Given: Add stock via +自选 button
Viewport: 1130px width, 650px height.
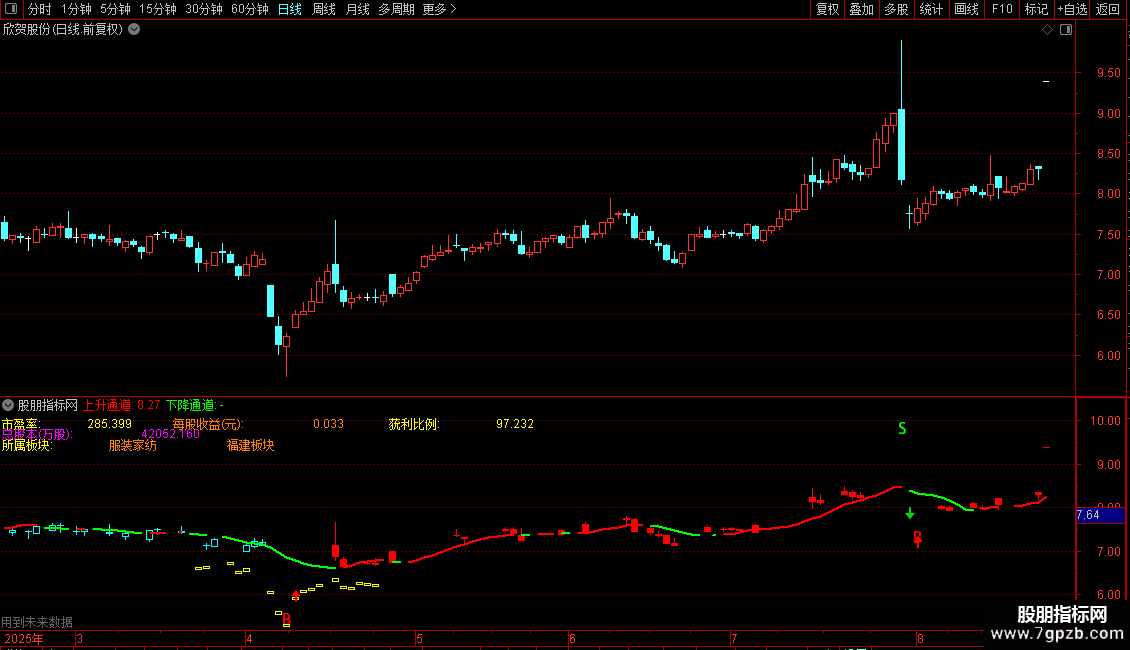Looking at the screenshot, I should click(x=1072, y=9).
